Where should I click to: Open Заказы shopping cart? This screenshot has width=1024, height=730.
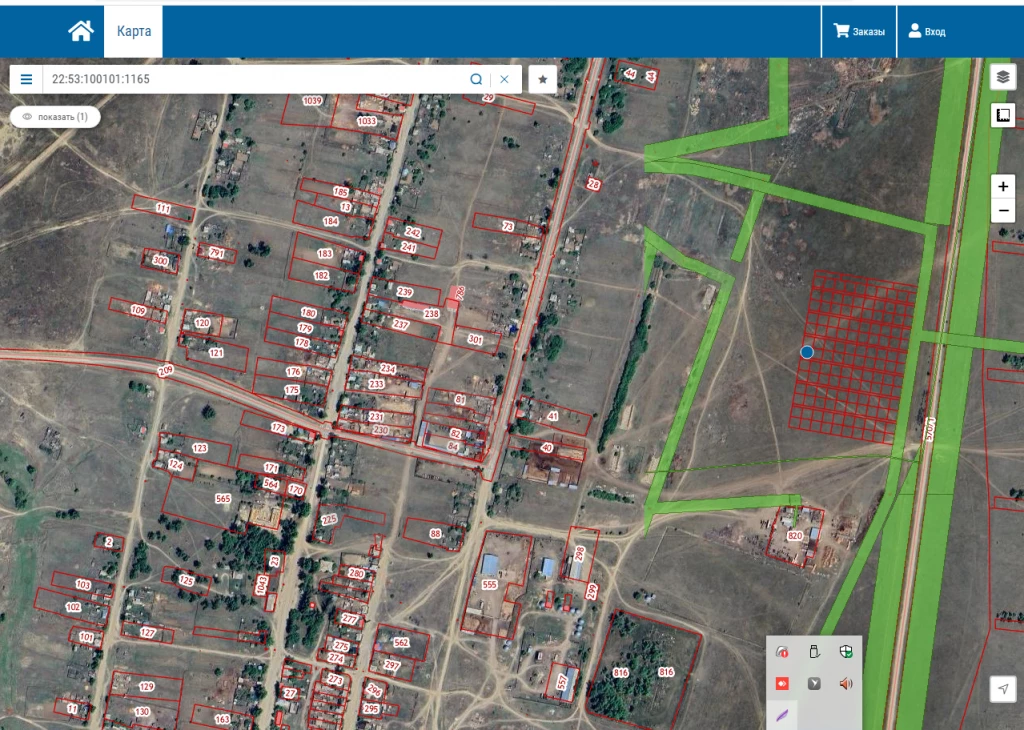click(x=859, y=32)
